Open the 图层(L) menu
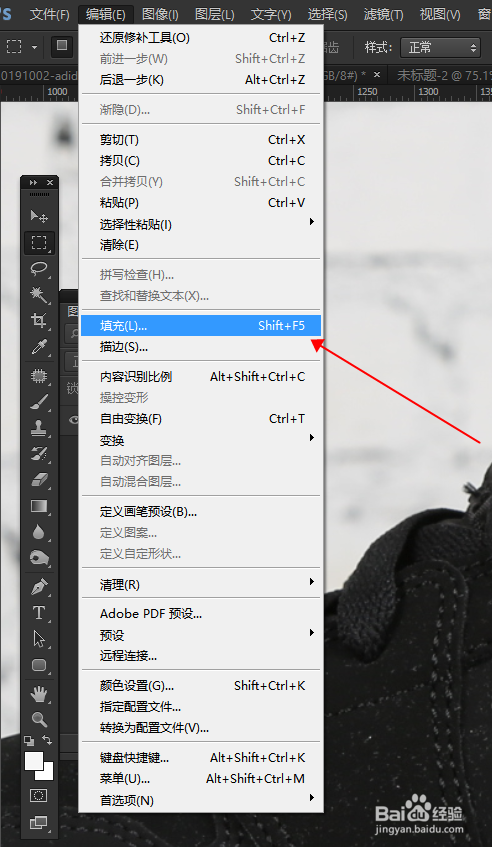Viewport: 492px width, 847px height. click(214, 15)
